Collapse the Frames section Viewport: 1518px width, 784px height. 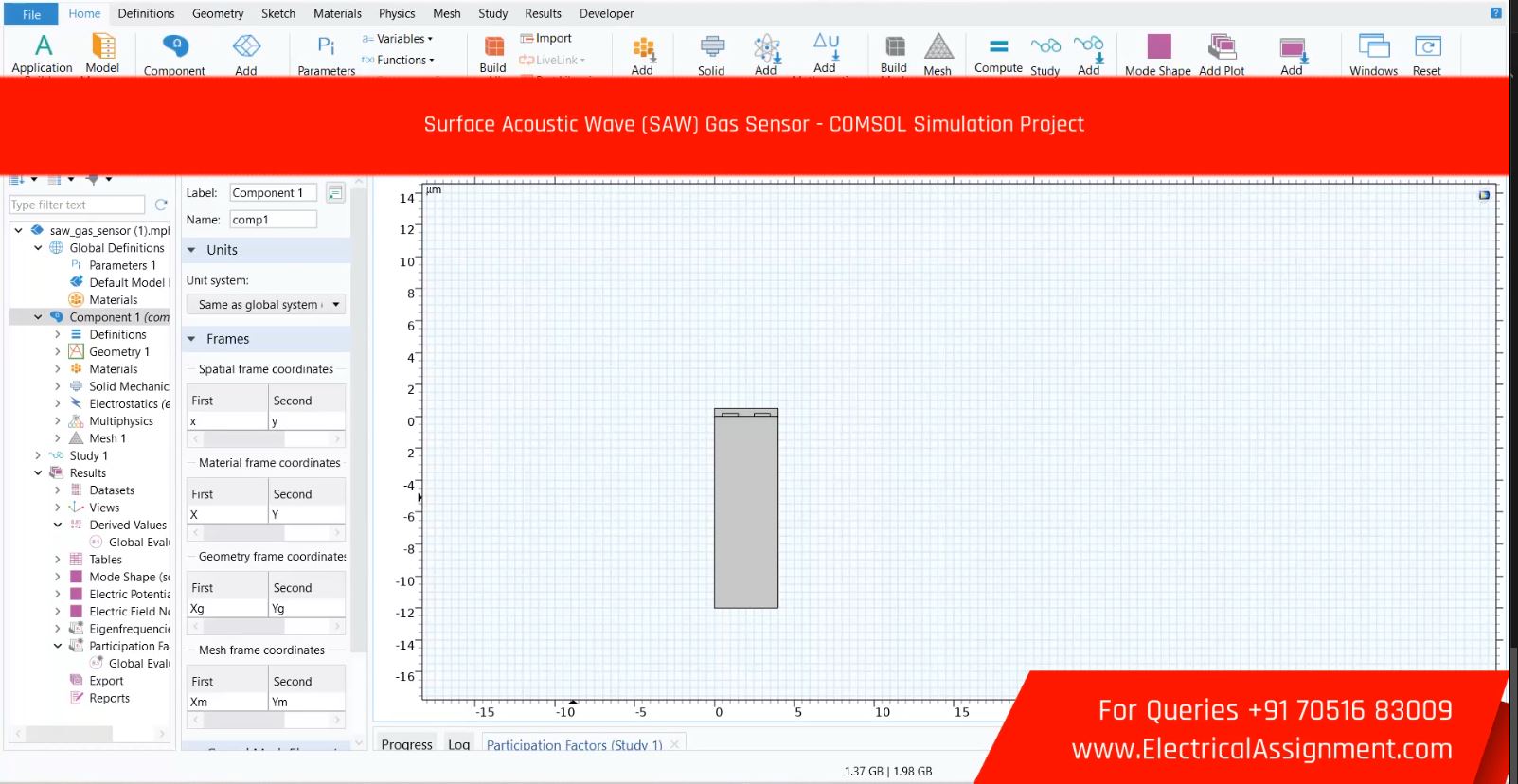[x=191, y=339]
